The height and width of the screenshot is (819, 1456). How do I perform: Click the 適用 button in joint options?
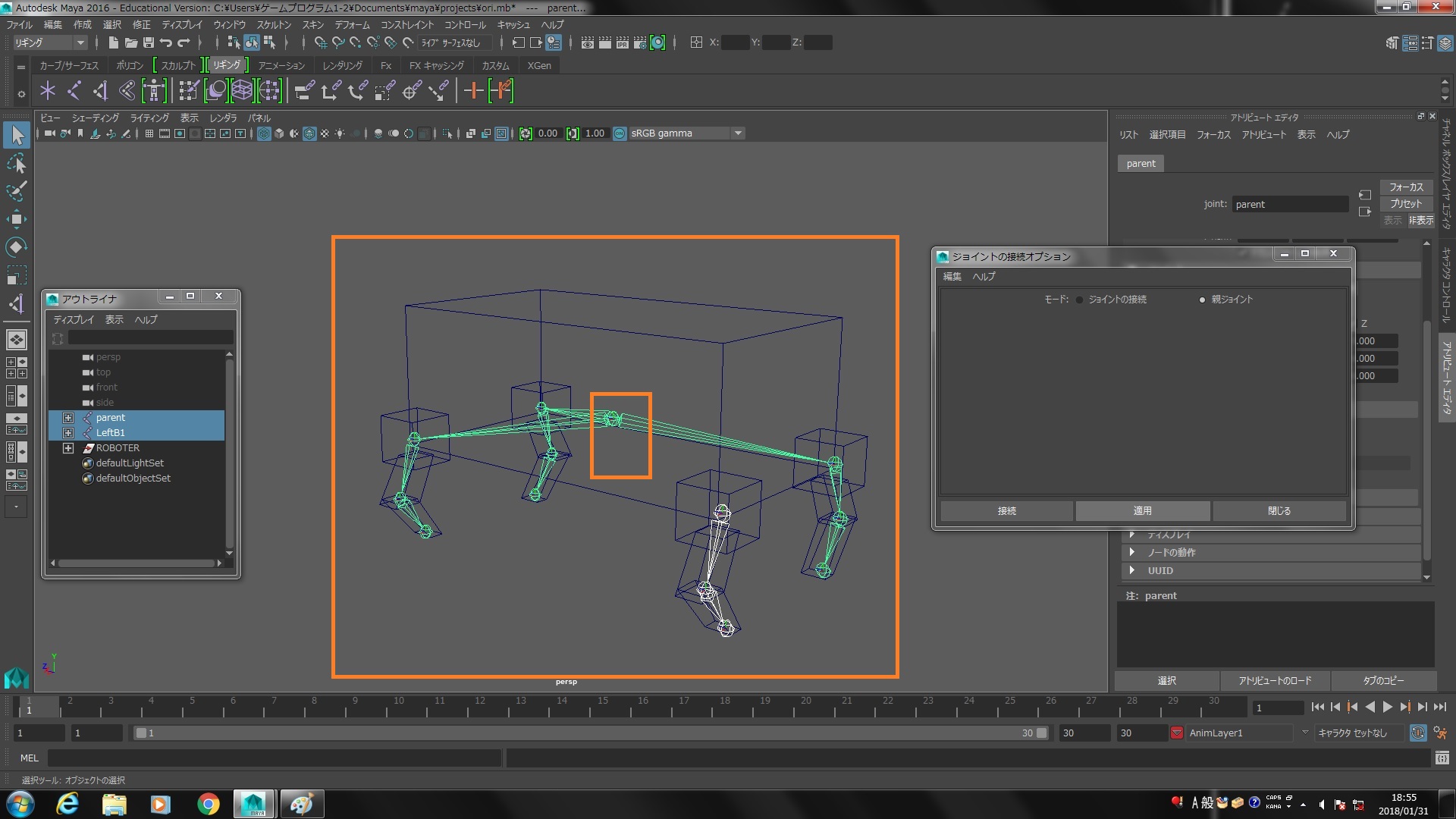point(1143,511)
